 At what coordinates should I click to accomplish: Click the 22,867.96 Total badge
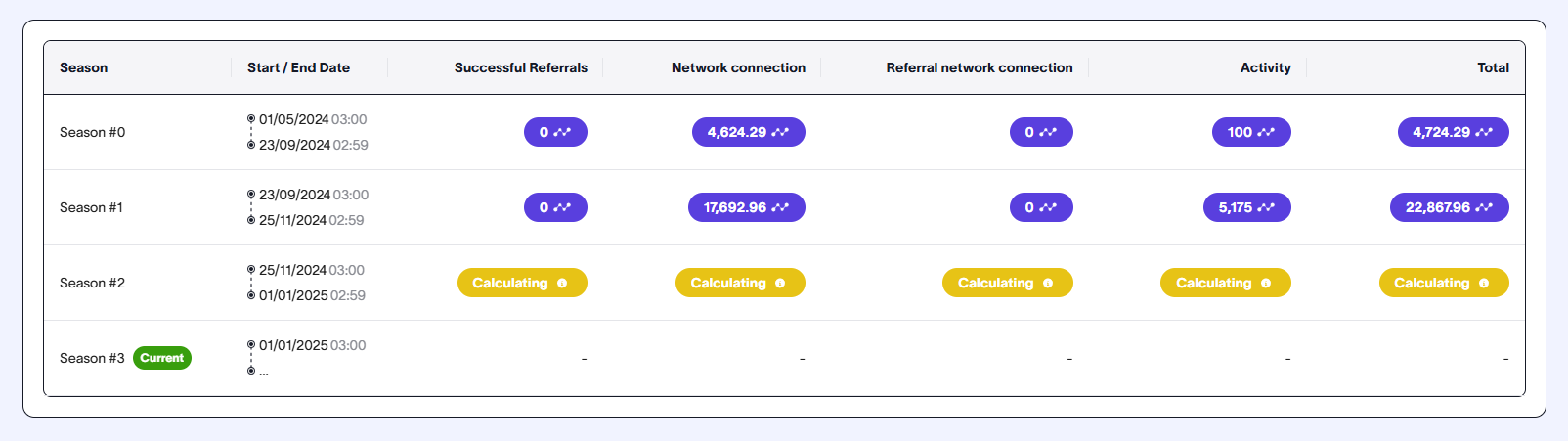(1450, 207)
